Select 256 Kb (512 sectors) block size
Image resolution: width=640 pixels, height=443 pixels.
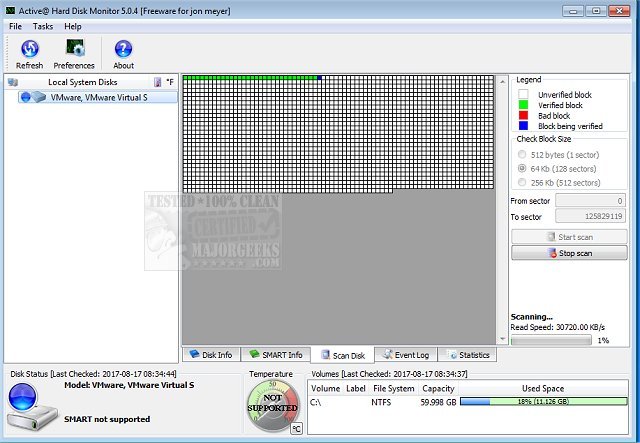pyautogui.click(x=559, y=183)
